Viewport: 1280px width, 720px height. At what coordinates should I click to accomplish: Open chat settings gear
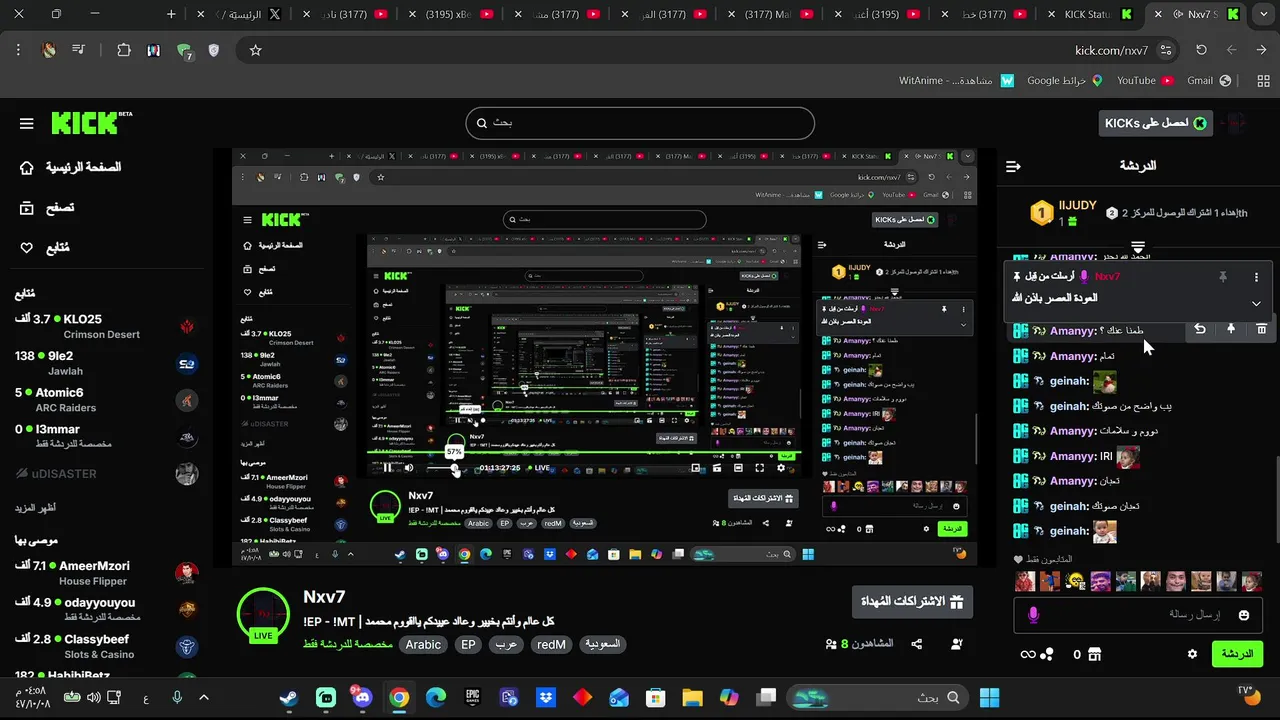[1192, 654]
